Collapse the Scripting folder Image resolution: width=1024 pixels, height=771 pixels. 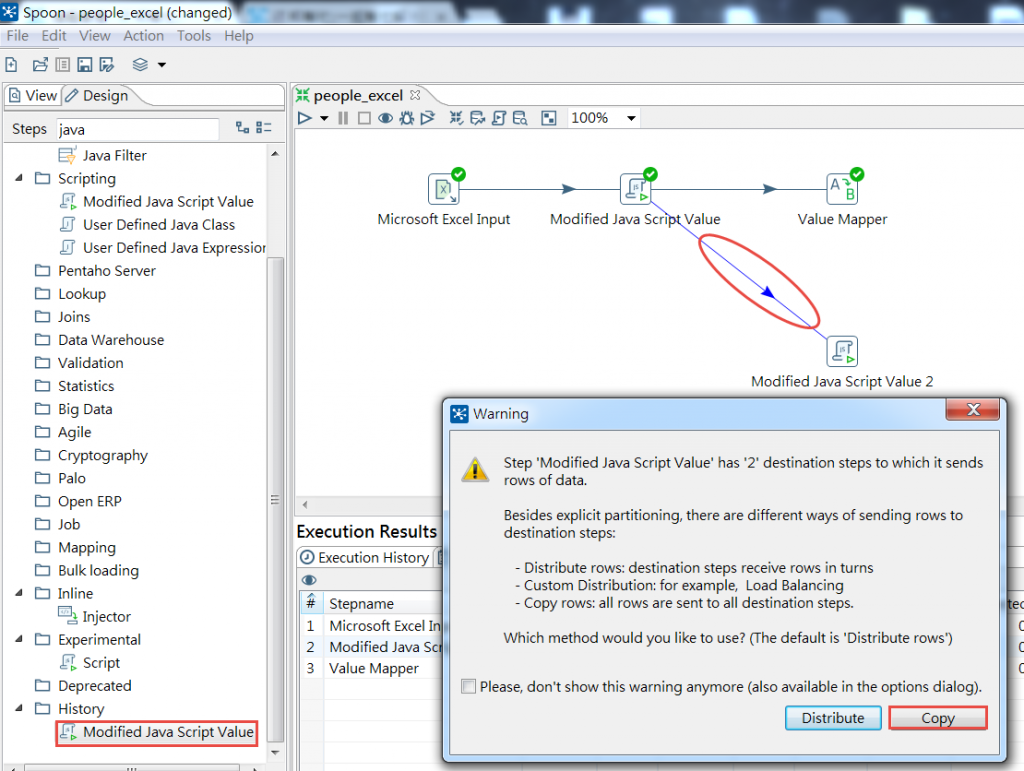pos(19,178)
